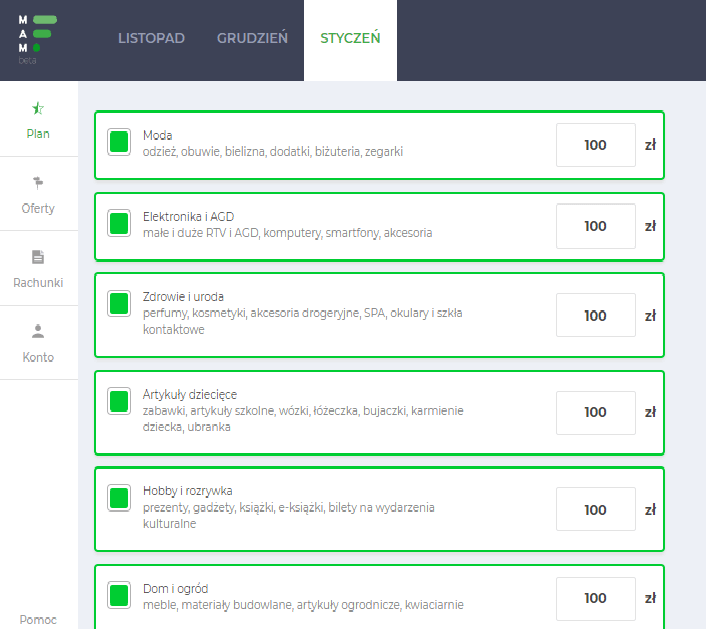Screen dimensions: 706x629
Task: Switch to the Listopad tab
Action: tap(151, 39)
